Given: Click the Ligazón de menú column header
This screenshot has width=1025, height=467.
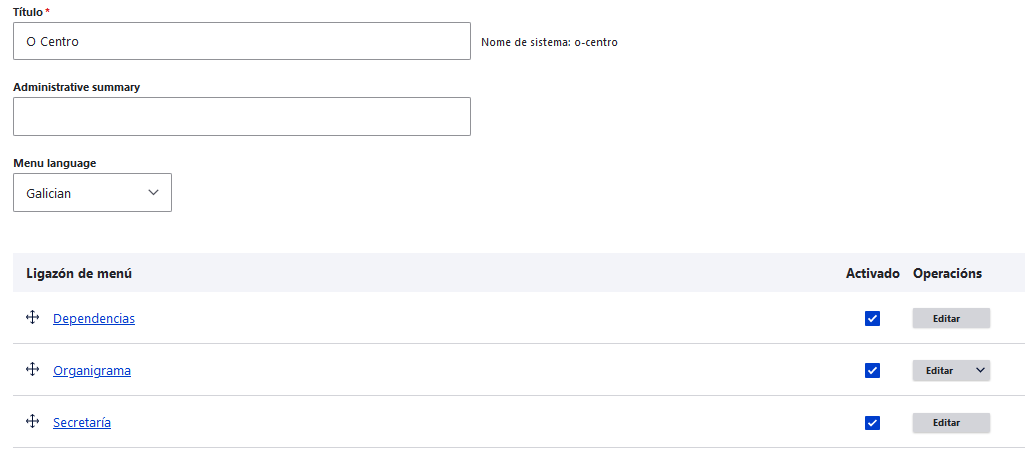Looking at the screenshot, I should coord(79,273).
